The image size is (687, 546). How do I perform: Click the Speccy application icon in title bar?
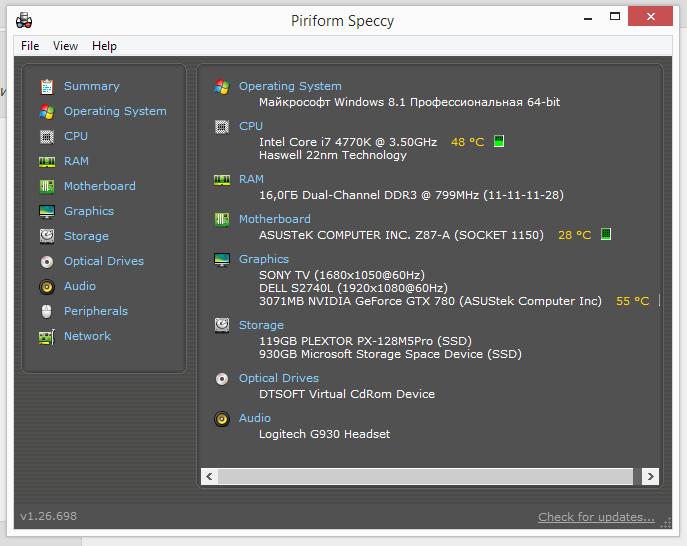(24, 21)
